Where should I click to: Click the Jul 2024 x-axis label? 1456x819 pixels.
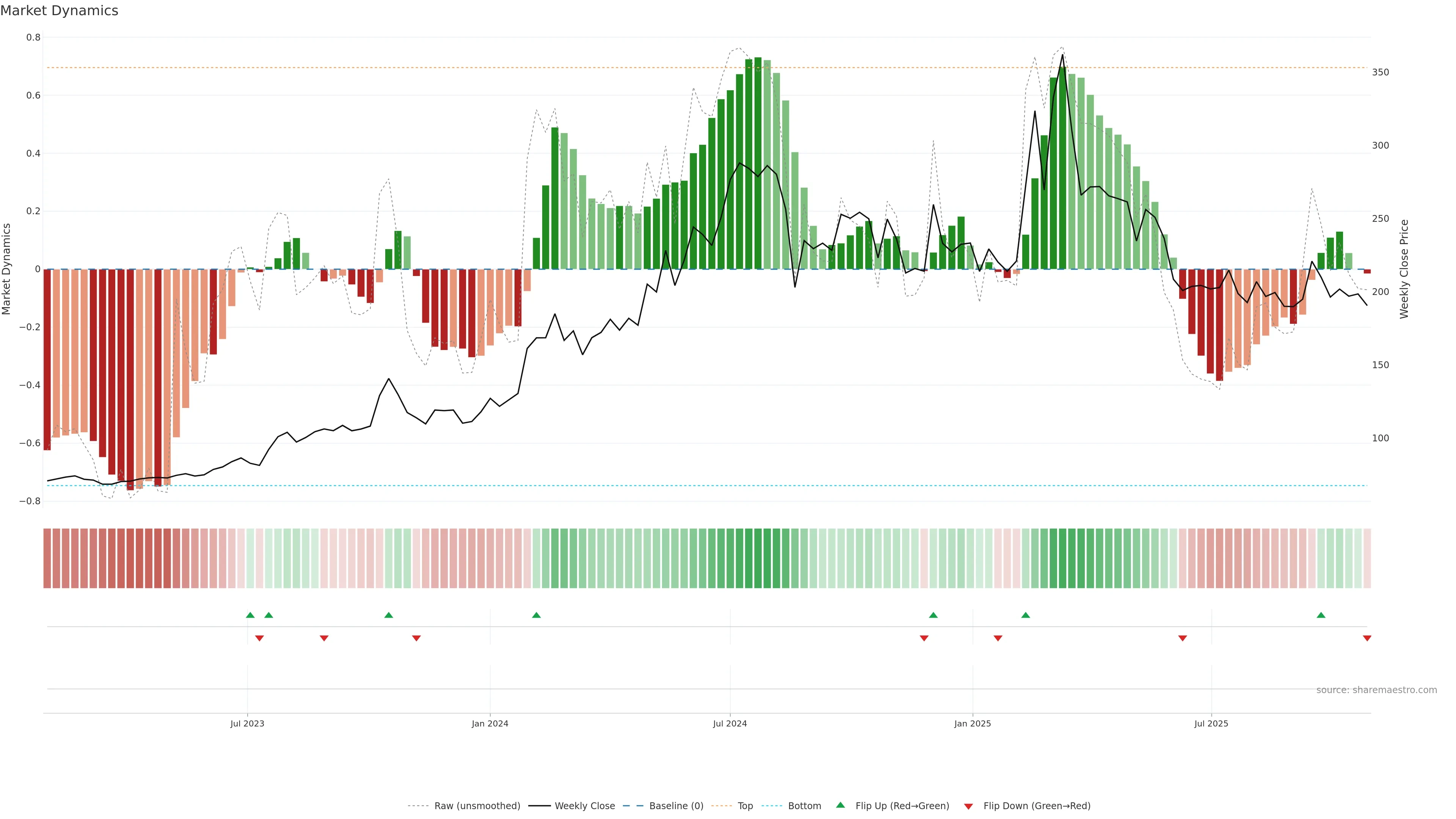pyautogui.click(x=730, y=723)
